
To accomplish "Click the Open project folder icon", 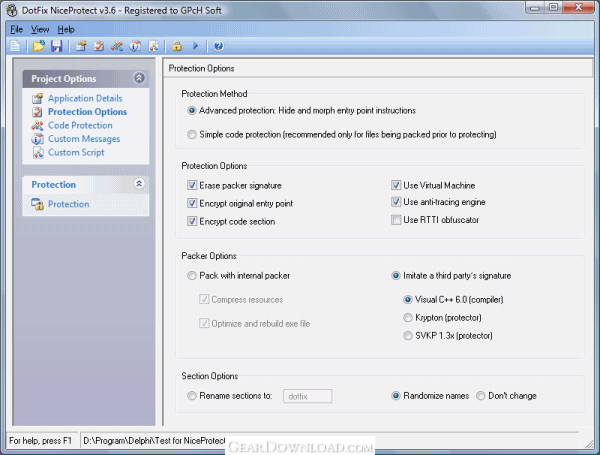I will (39, 46).
